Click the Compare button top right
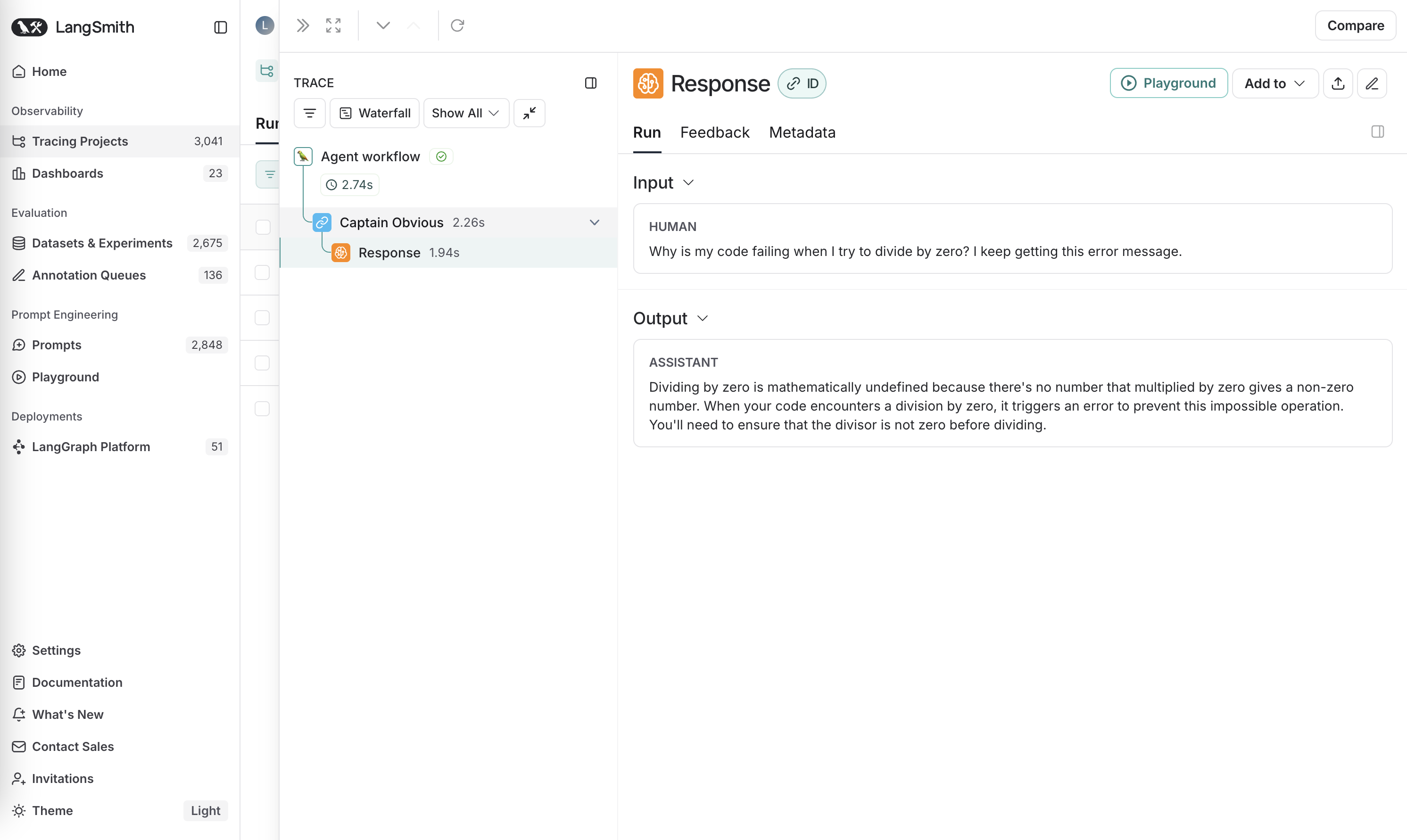This screenshot has height=840, width=1407. pos(1355,25)
